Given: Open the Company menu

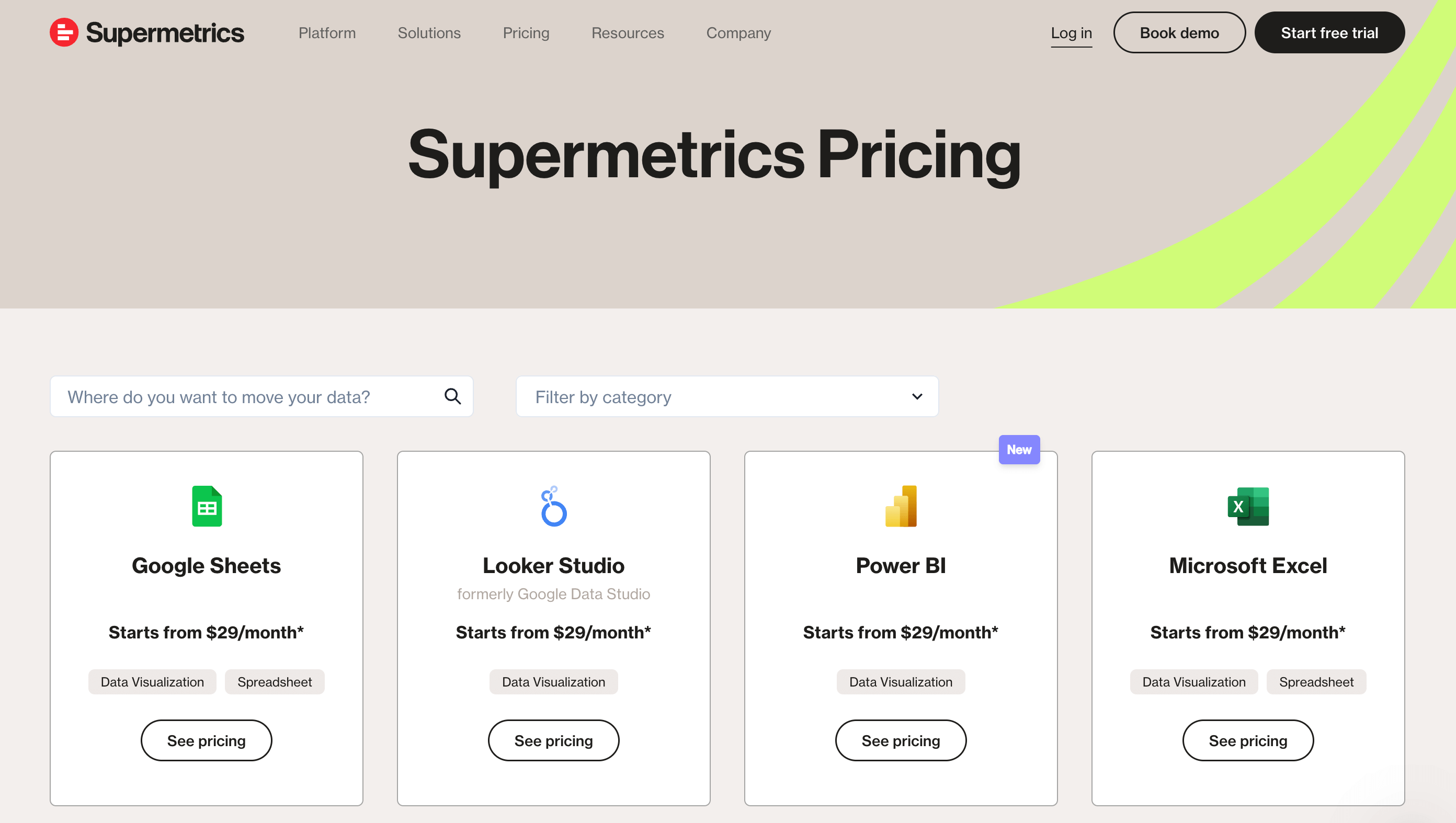Looking at the screenshot, I should (738, 33).
